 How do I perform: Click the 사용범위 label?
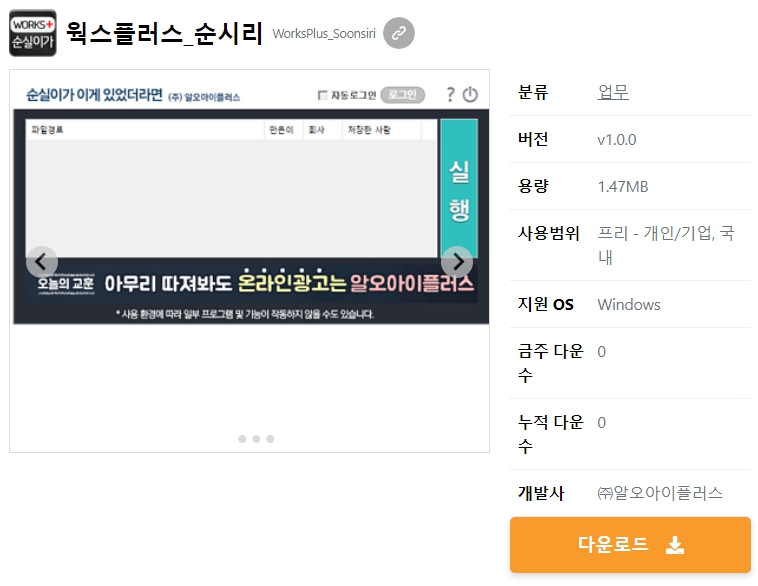[x=548, y=234]
